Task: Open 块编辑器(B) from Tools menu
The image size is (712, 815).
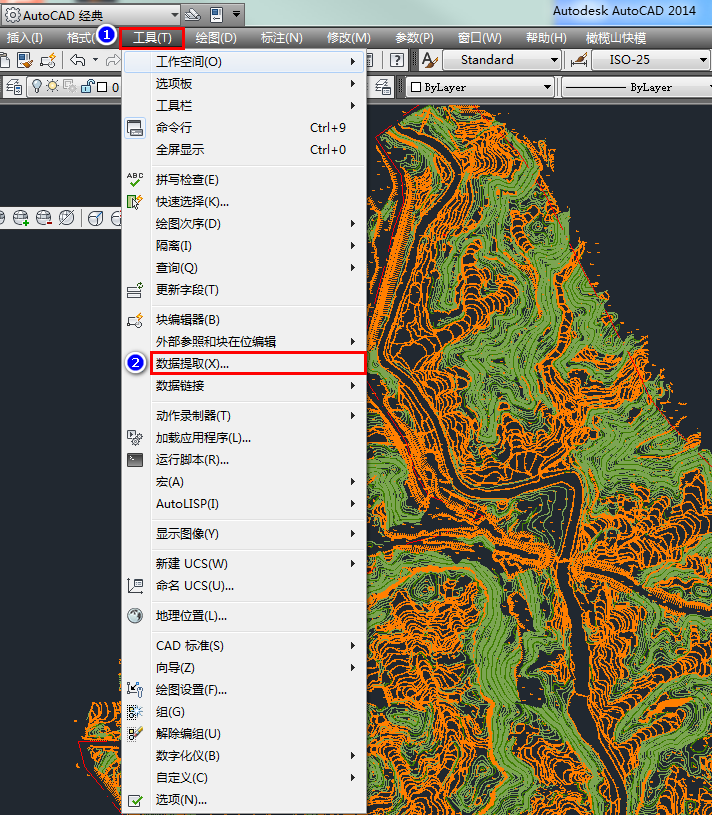Action: click(245, 320)
